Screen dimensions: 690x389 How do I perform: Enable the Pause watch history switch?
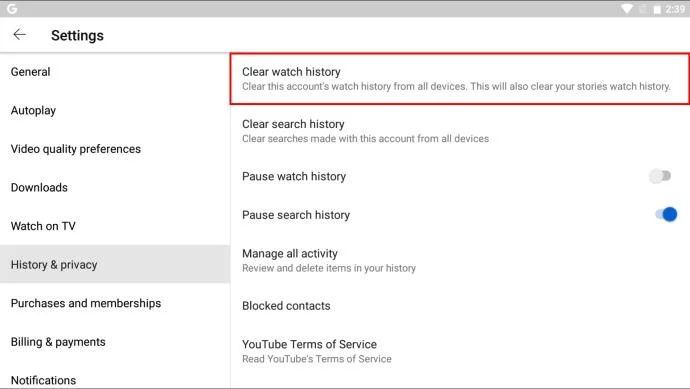click(660, 176)
